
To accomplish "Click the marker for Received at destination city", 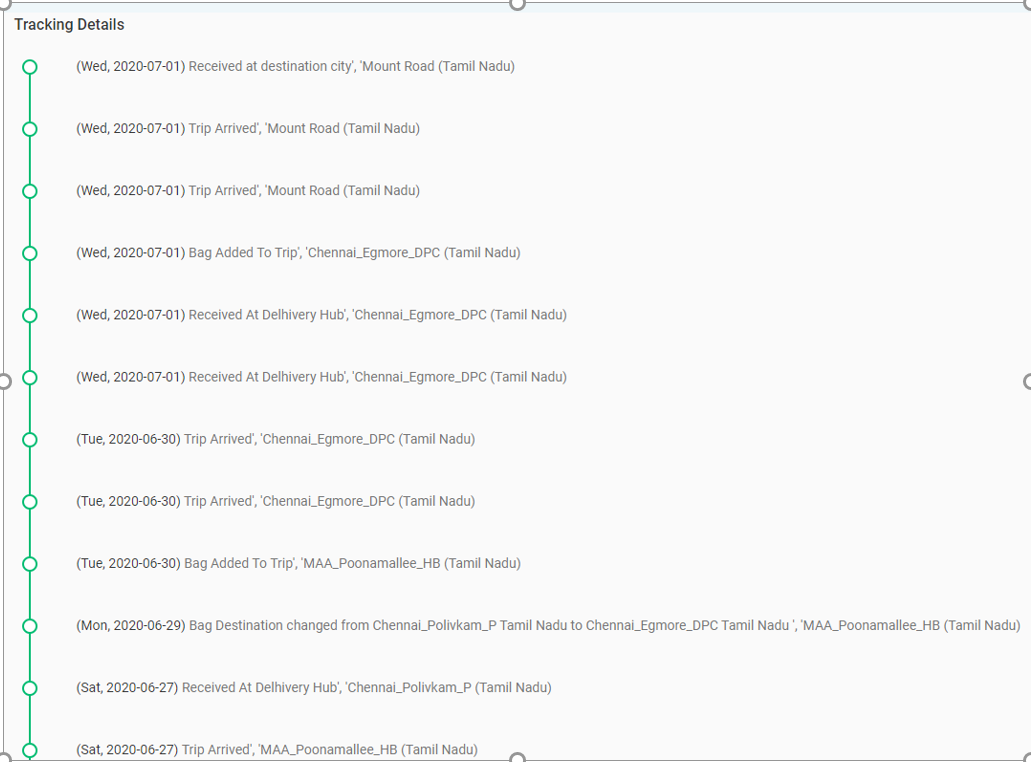I will [x=30, y=67].
